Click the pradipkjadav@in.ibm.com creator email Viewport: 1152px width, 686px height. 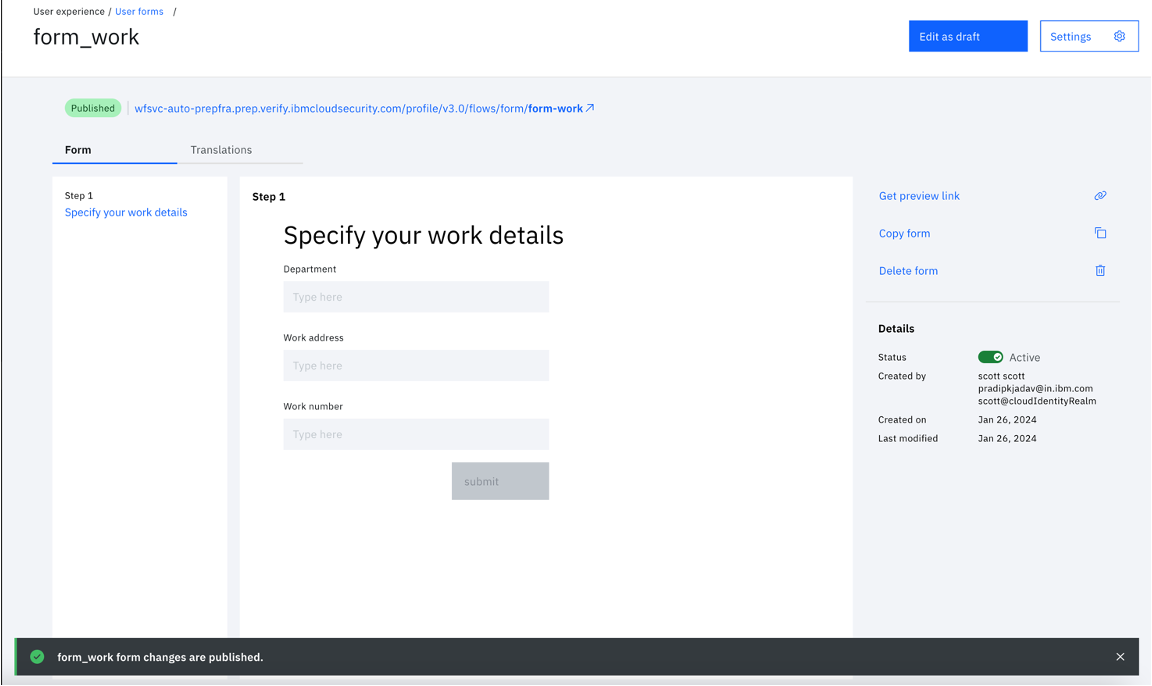pos(1035,389)
